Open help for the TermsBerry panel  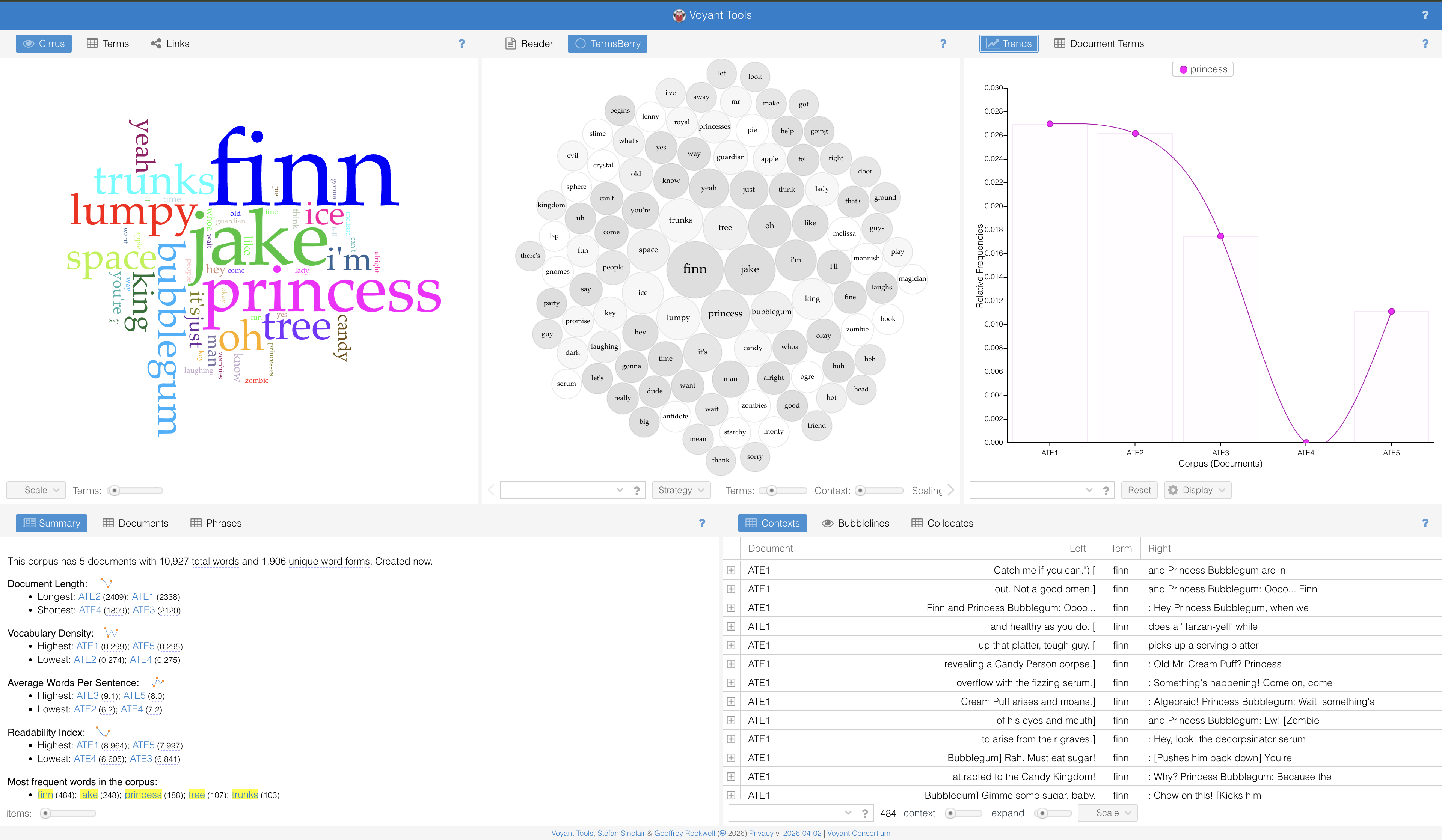943,44
